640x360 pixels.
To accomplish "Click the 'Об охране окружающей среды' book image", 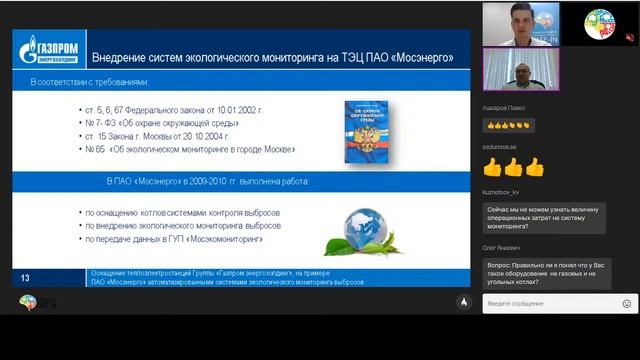I will (x=367, y=132).
